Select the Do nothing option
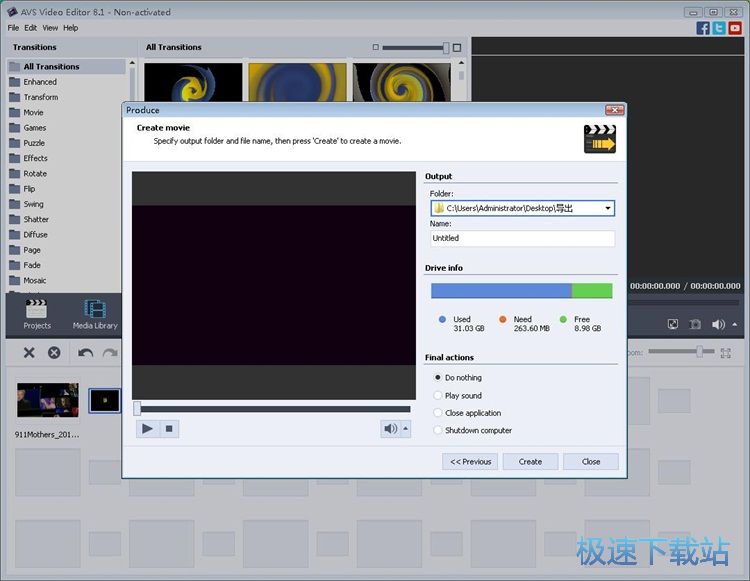Screen dimensions: 750x581 [x=458, y=377]
